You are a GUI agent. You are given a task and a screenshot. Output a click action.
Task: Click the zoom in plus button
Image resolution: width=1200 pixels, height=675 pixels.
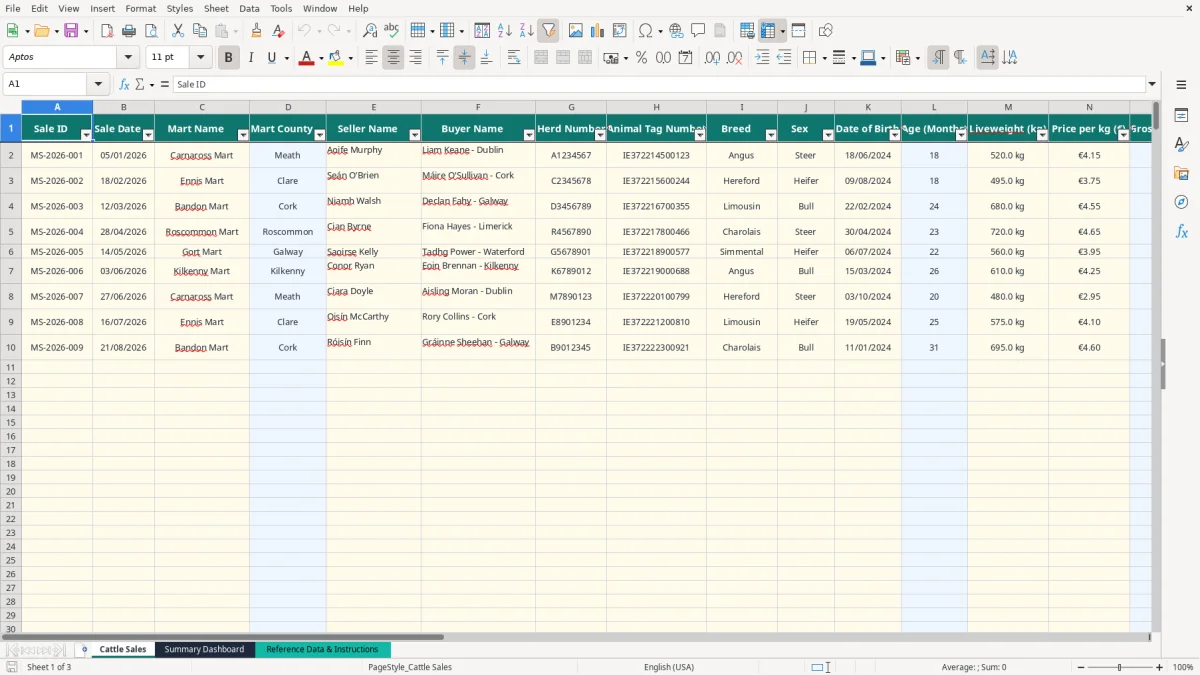pyautogui.click(x=1160, y=667)
